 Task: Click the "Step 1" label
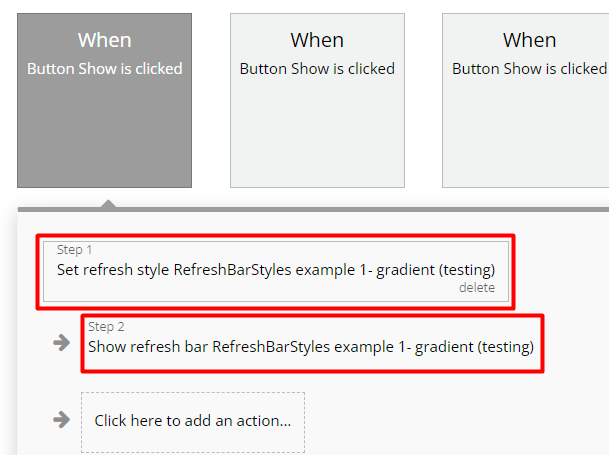click(75, 250)
